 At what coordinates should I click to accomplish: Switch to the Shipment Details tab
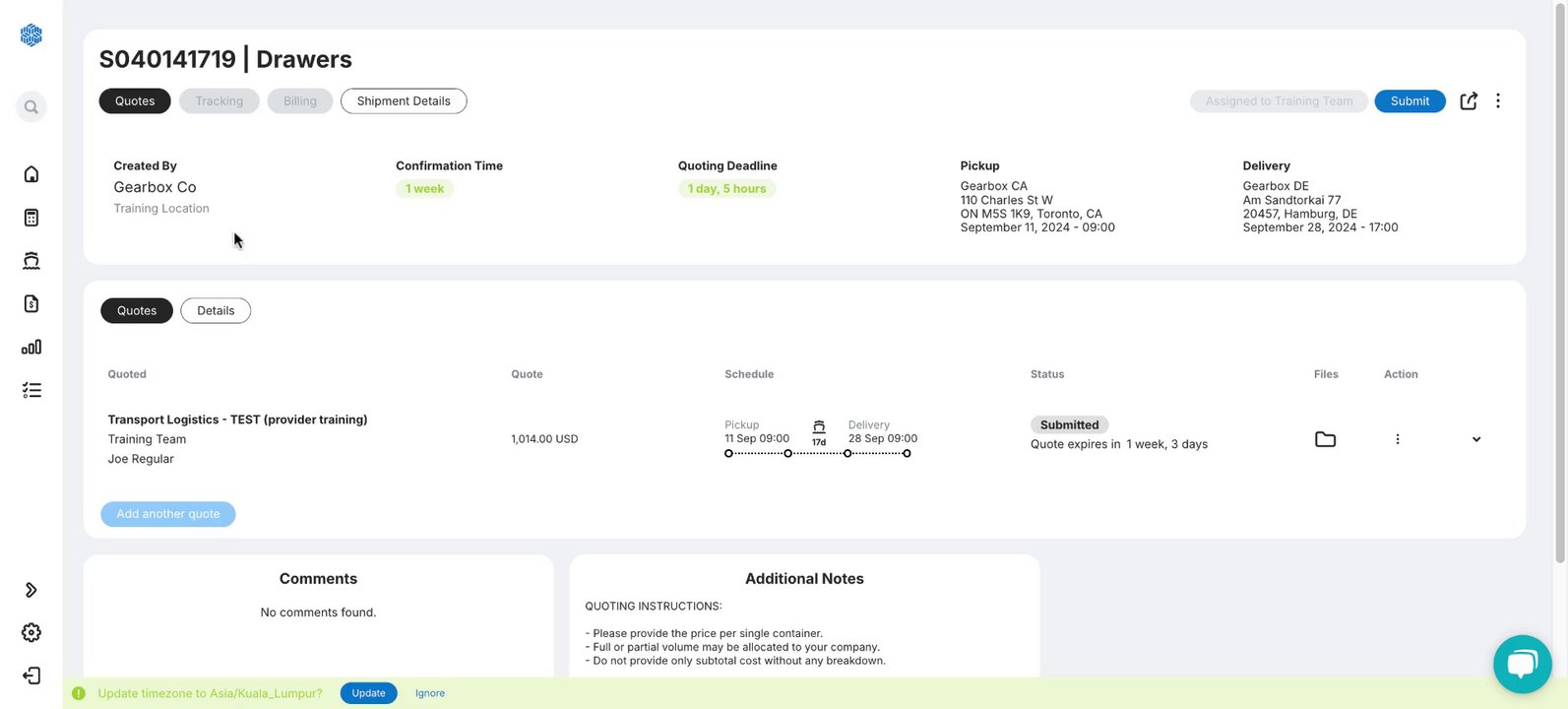tap(404, 100)
